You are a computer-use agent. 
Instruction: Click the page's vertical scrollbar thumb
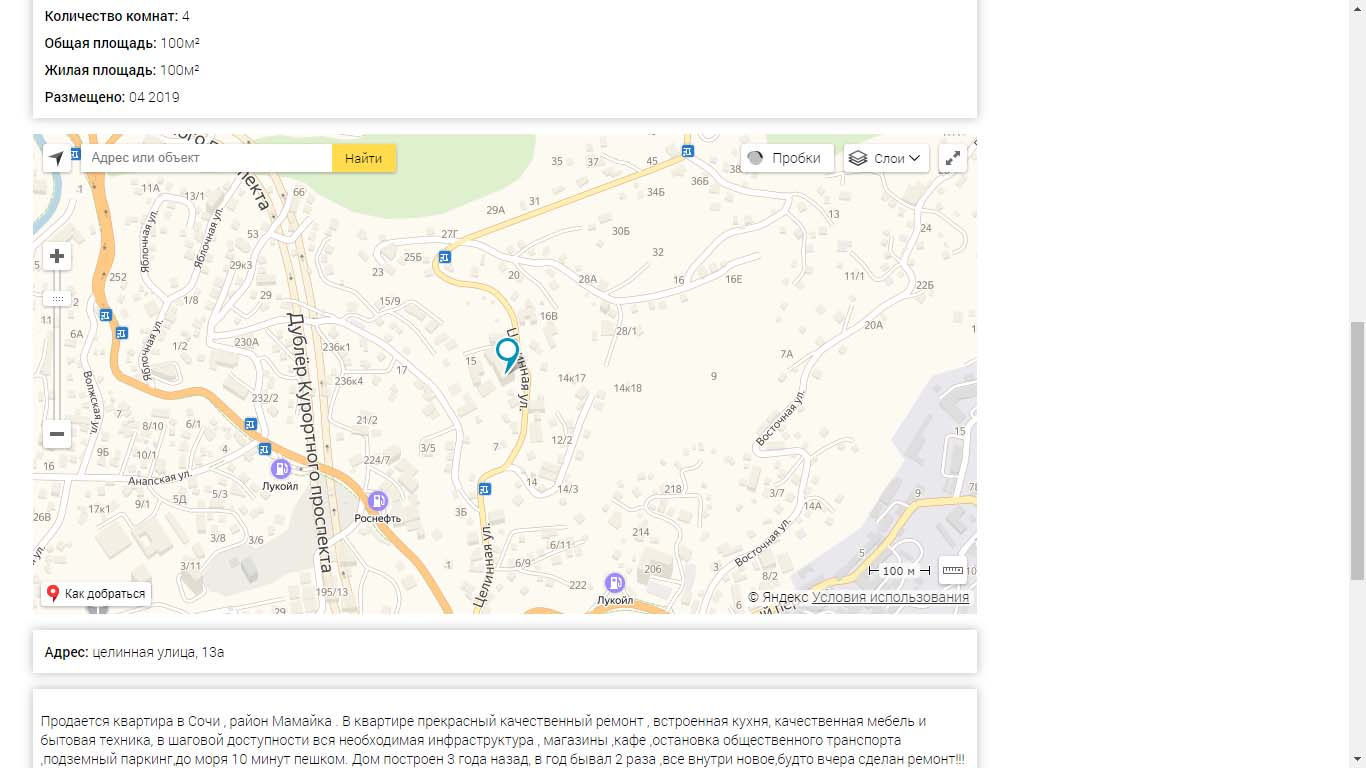(x=1357, y=450)
